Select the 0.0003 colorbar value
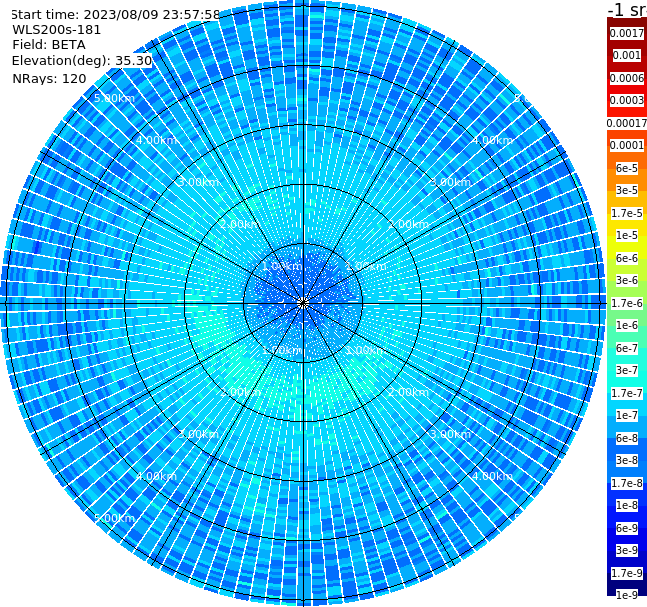This screenshot has height=607, width=647. [x=627, y=100]
